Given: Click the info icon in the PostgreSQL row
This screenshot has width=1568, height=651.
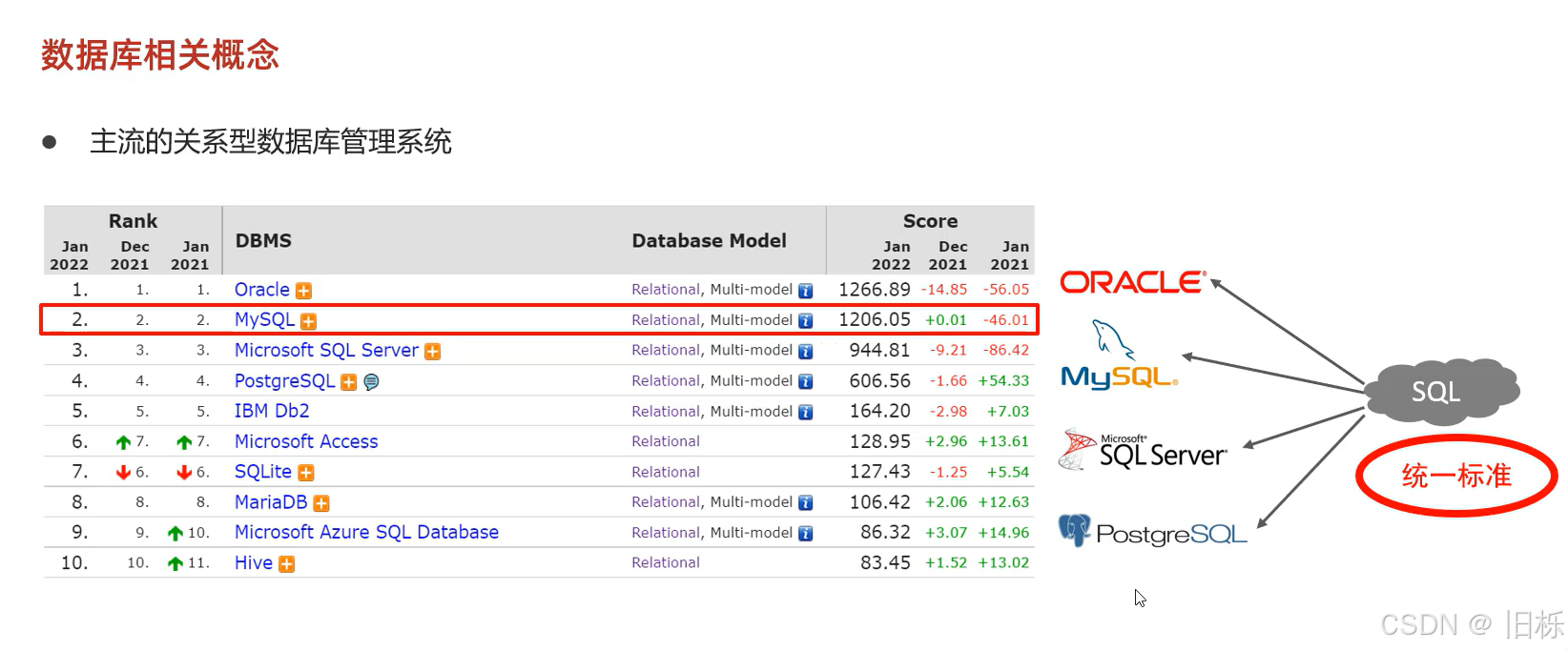Looking at the screenshot, I should click(x=806, y=382).
